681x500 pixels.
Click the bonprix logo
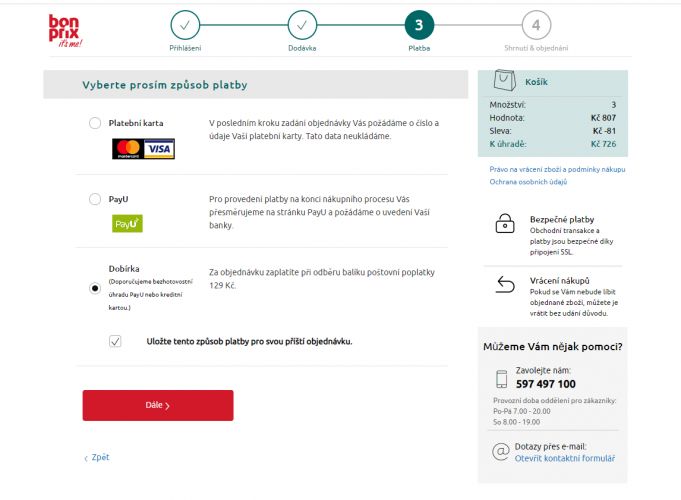65,31
